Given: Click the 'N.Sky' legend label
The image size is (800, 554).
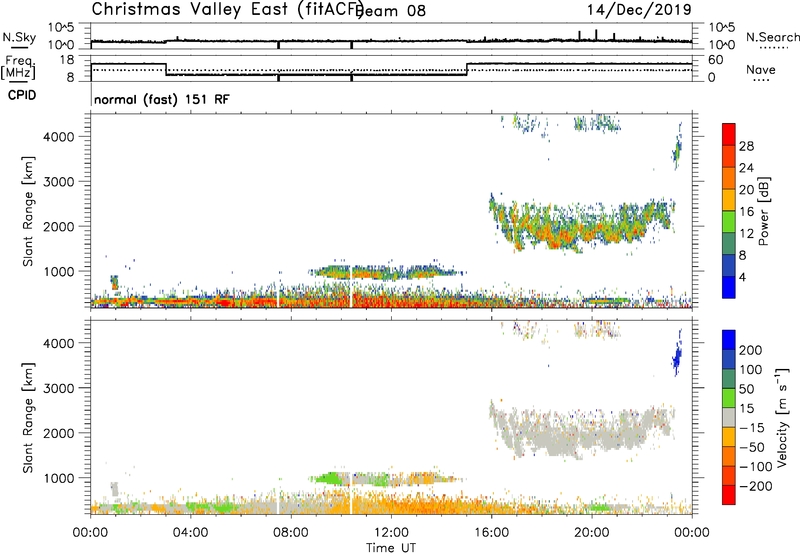Looking at the screenshot, I should click(x=19, y=37).
